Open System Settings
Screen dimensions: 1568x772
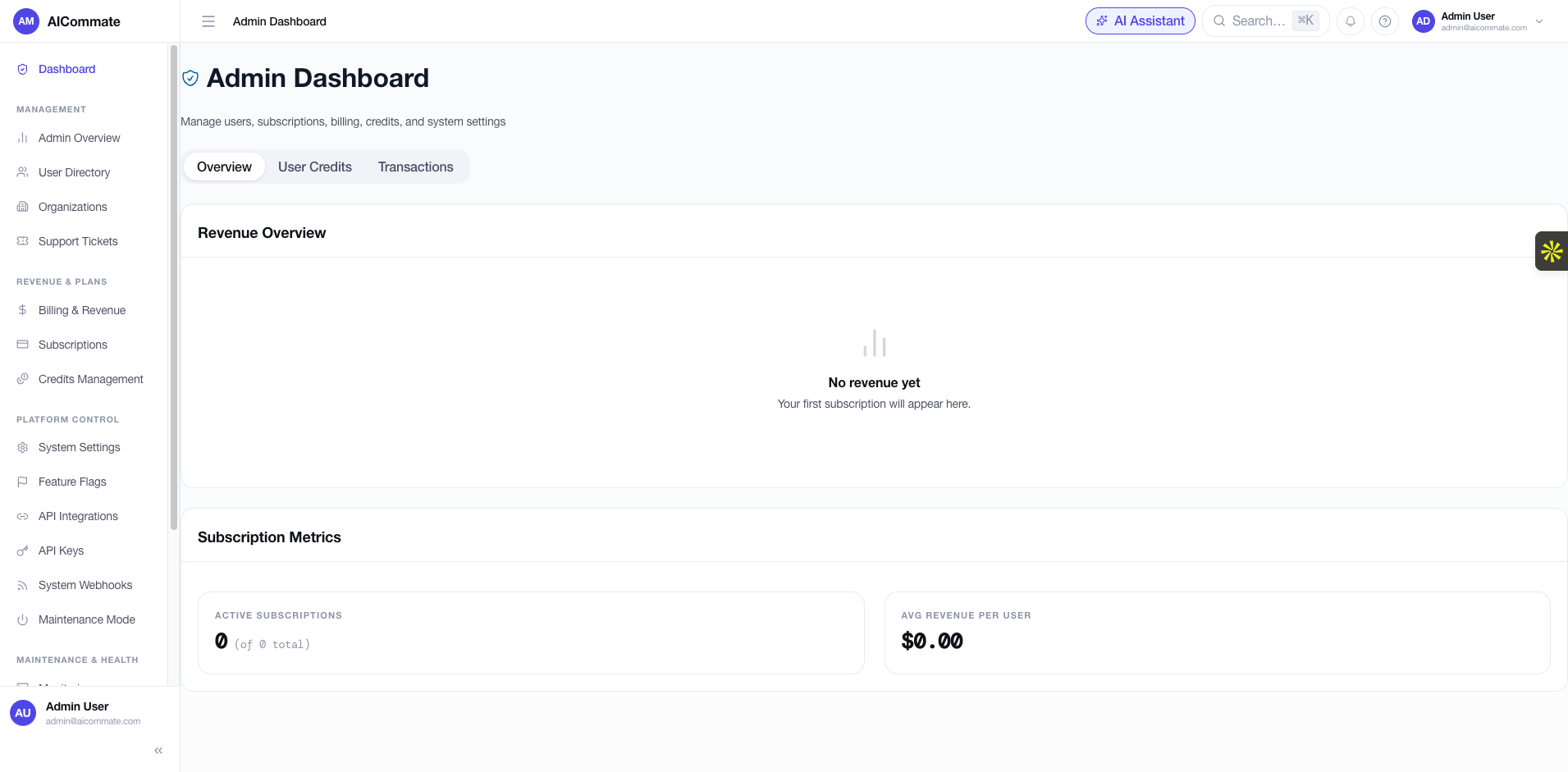click(x=84, y=447)
